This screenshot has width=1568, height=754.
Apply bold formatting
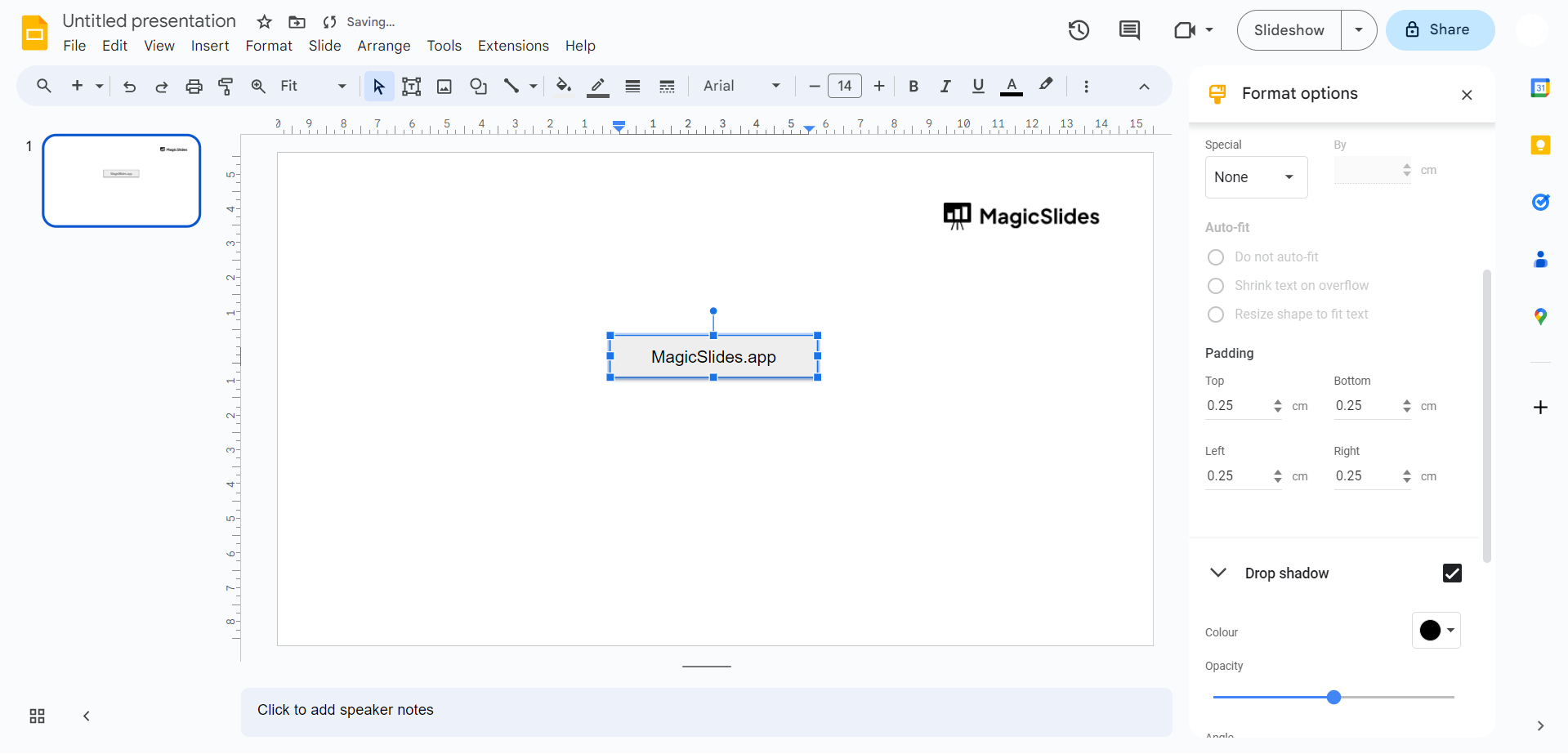(914, 86)
